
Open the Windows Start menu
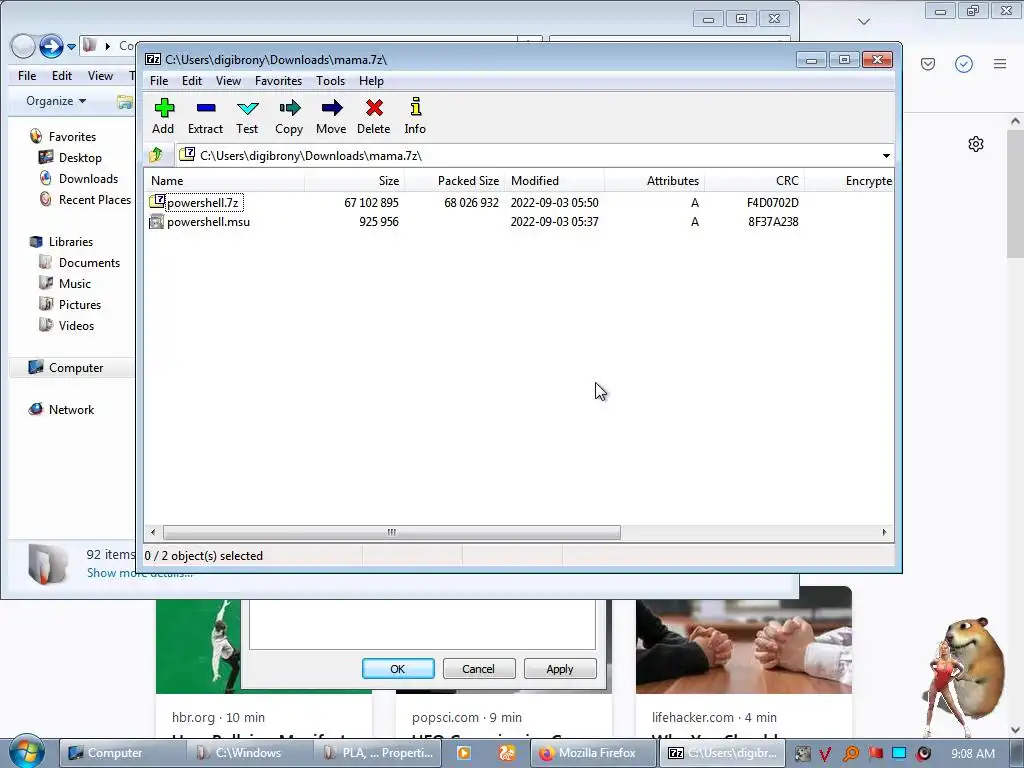click(26, 752)
